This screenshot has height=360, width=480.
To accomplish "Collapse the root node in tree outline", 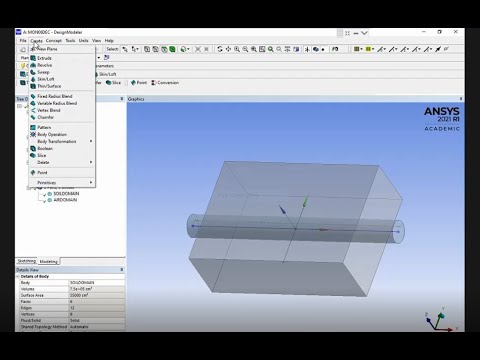I will [19, 106].
